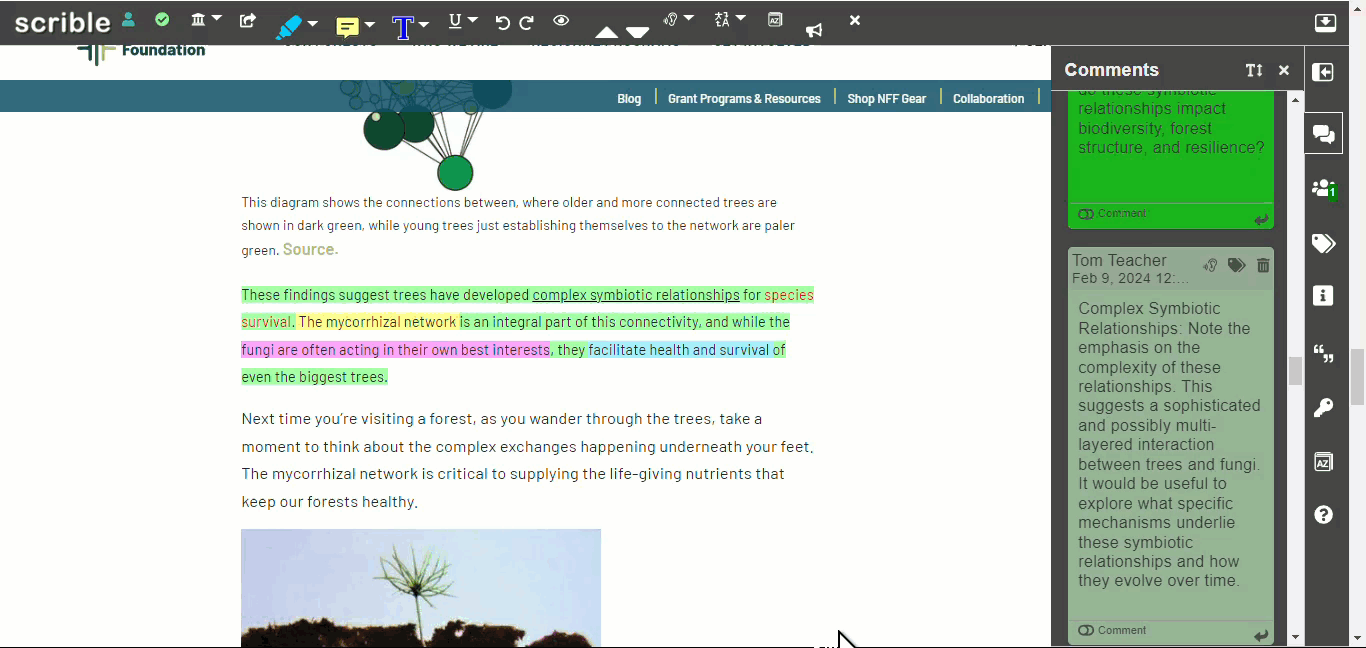Expand the library dropdown arrow
Image resolution: width=1366 pixels, height=648 pixels.
[x=217, y=18]
